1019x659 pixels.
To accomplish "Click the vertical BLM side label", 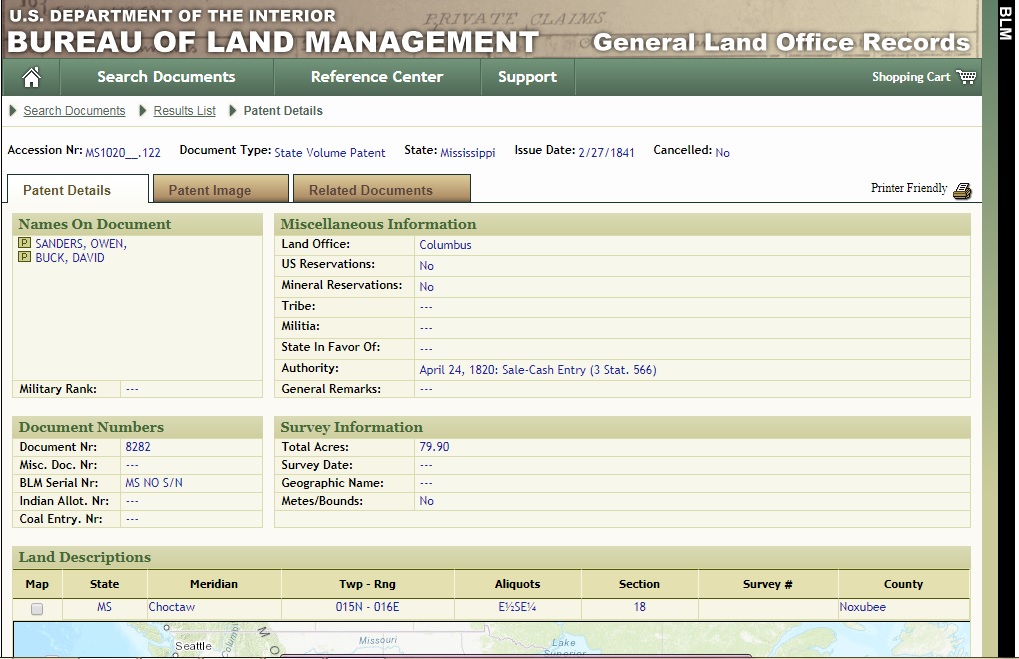I will click(x=1005, y=24).
